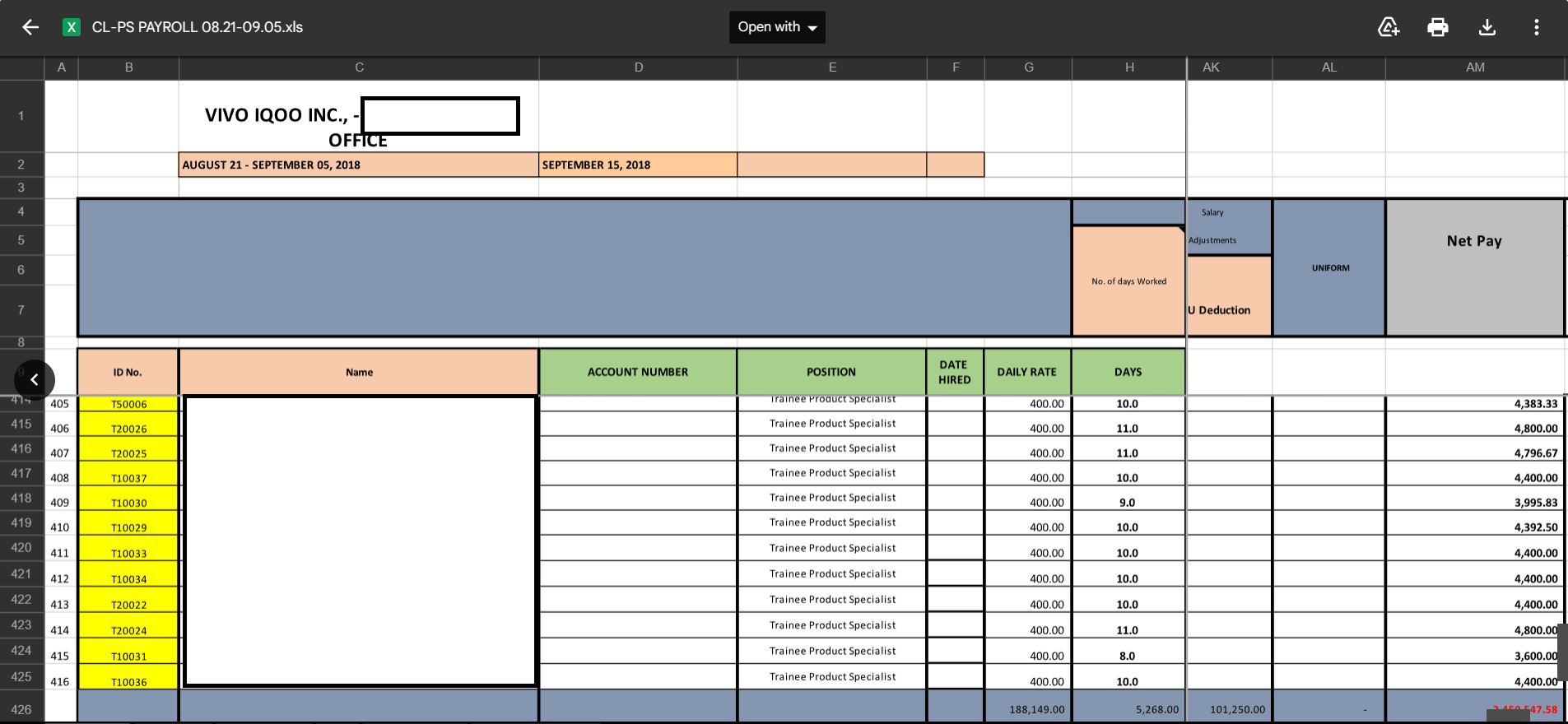This screenshot has height=724, width=1568.
Task: Click daily rate total 188,149.00
Action: click(x=1036, y=709)
